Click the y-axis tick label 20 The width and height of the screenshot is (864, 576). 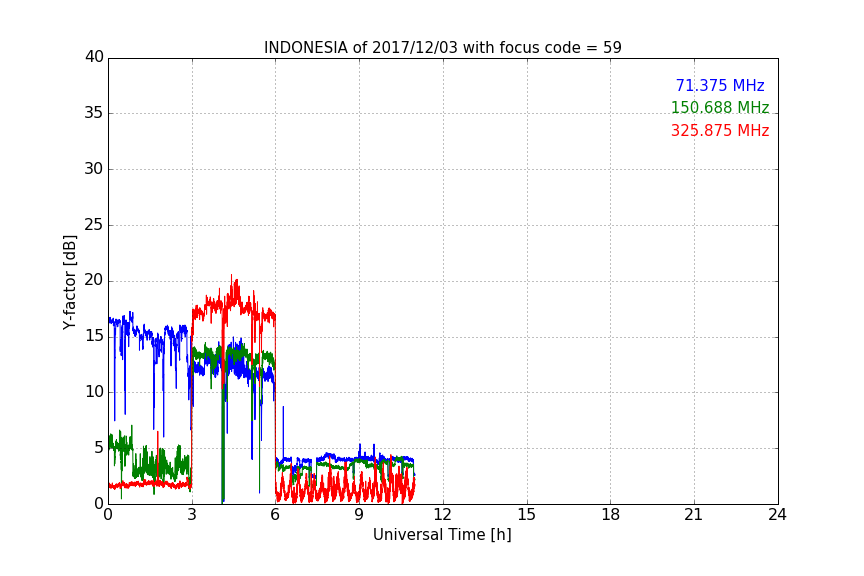tap(94, 281)
